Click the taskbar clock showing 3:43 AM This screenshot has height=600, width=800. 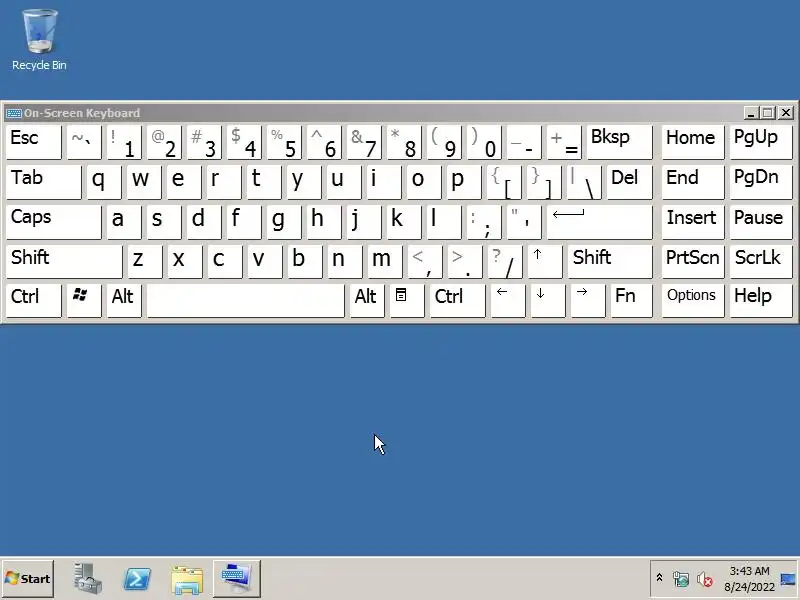pyautogui.click(x=749, y=579)
